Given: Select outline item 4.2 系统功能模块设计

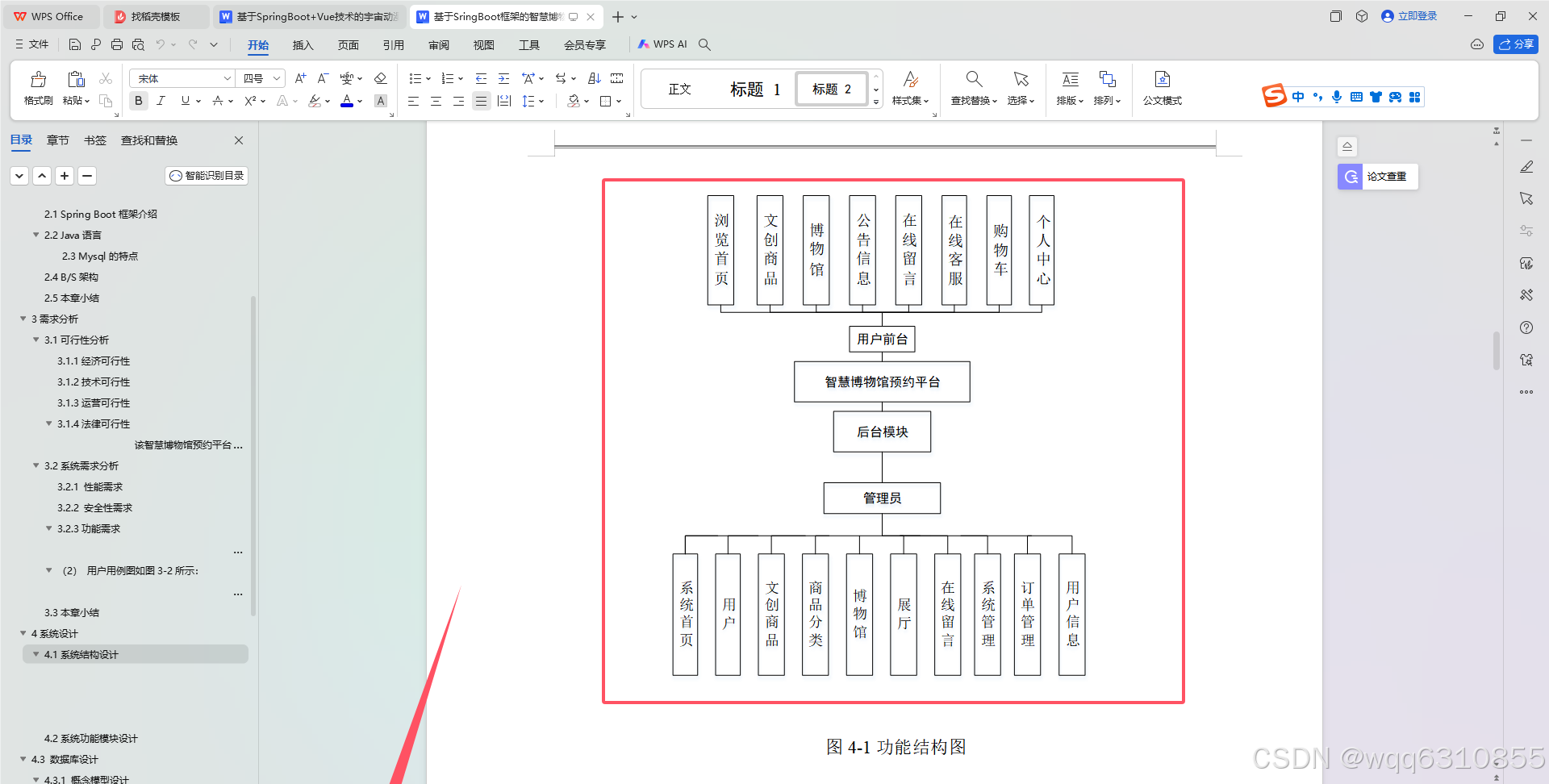Looking at the screenshot, I should click(90, 738).
